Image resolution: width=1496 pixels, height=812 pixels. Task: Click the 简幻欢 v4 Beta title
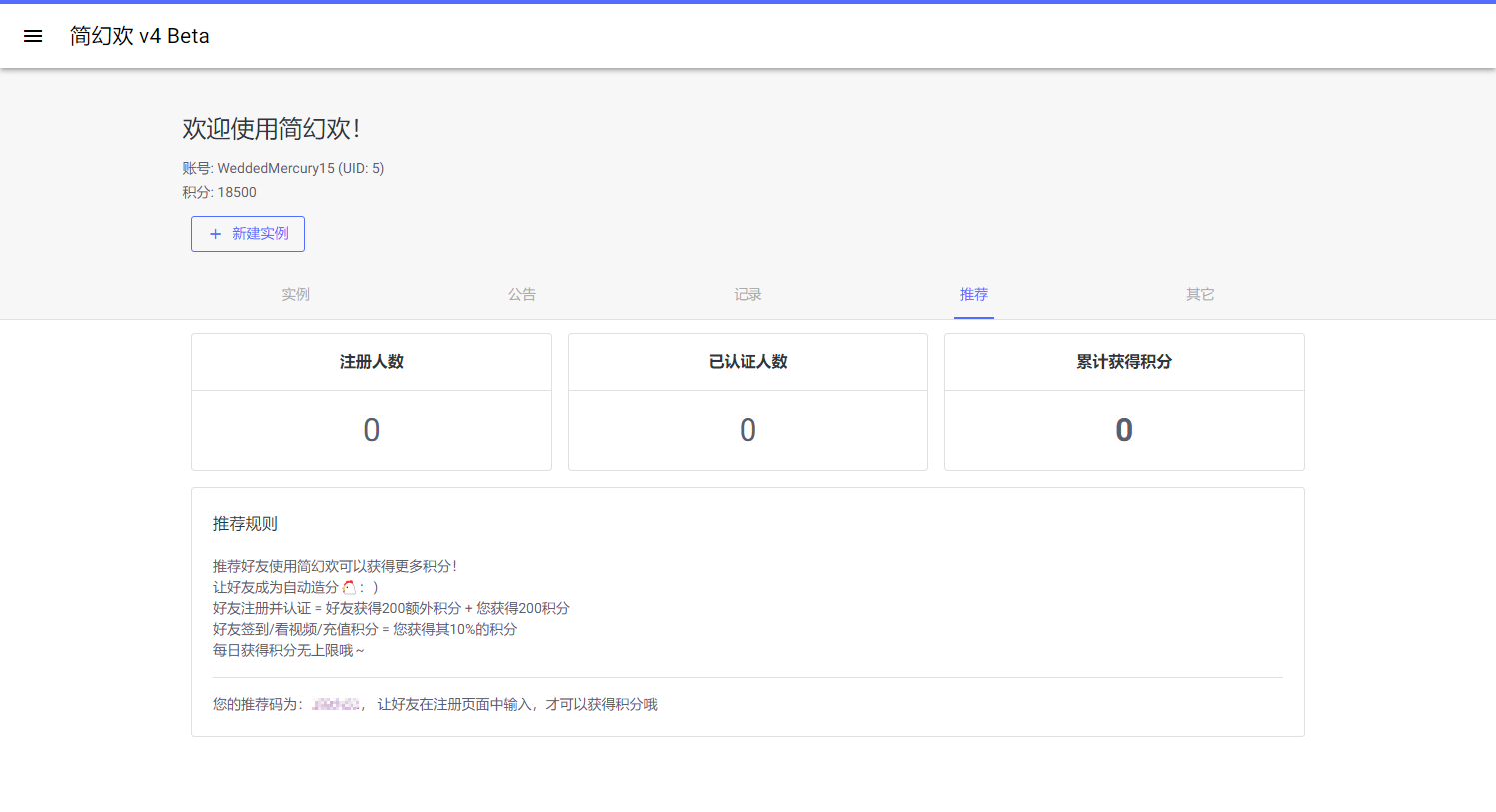tap(140, 36)
